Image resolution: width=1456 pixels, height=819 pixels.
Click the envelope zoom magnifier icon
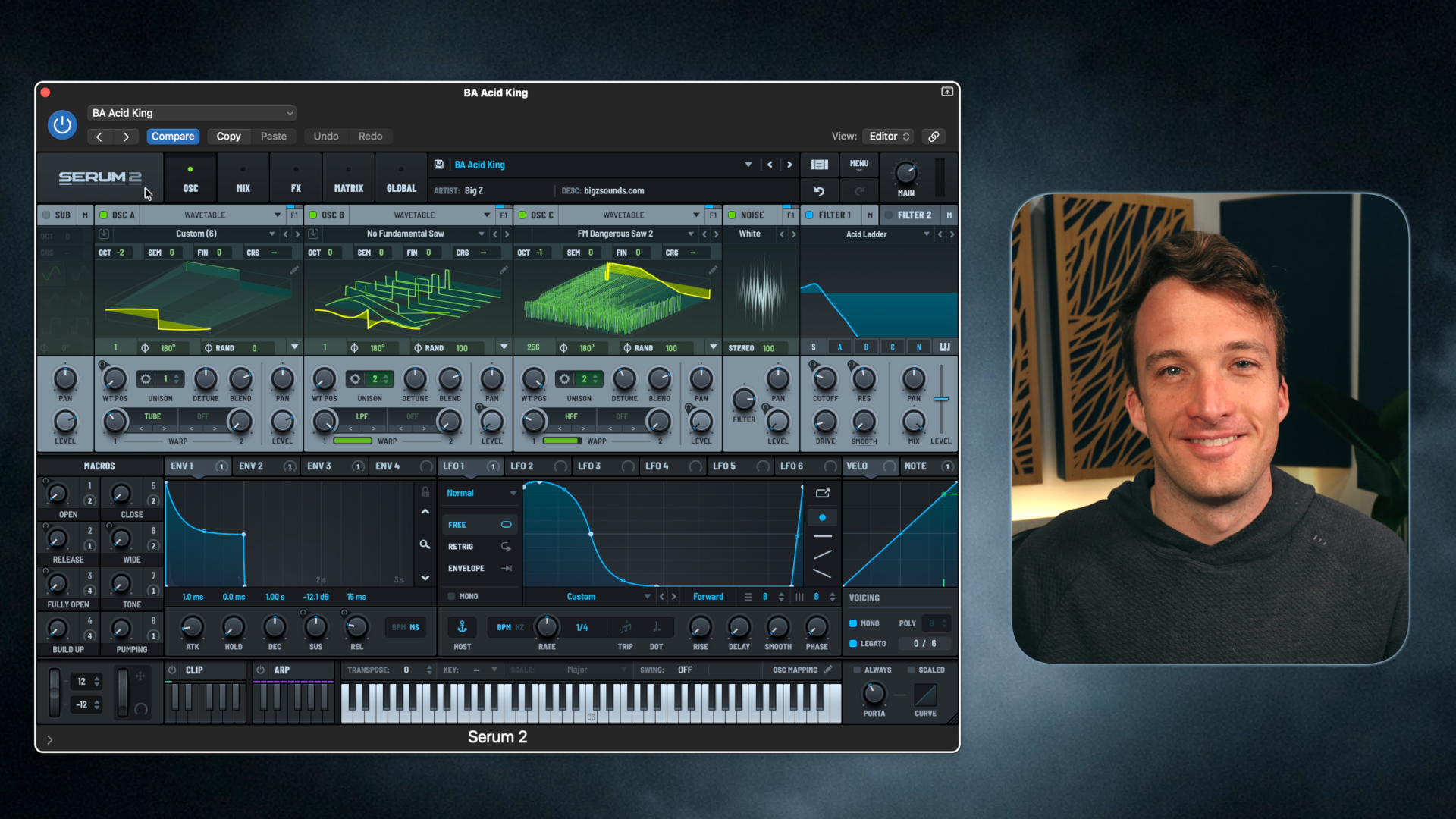pyautogui.click(x=425, y=544)
